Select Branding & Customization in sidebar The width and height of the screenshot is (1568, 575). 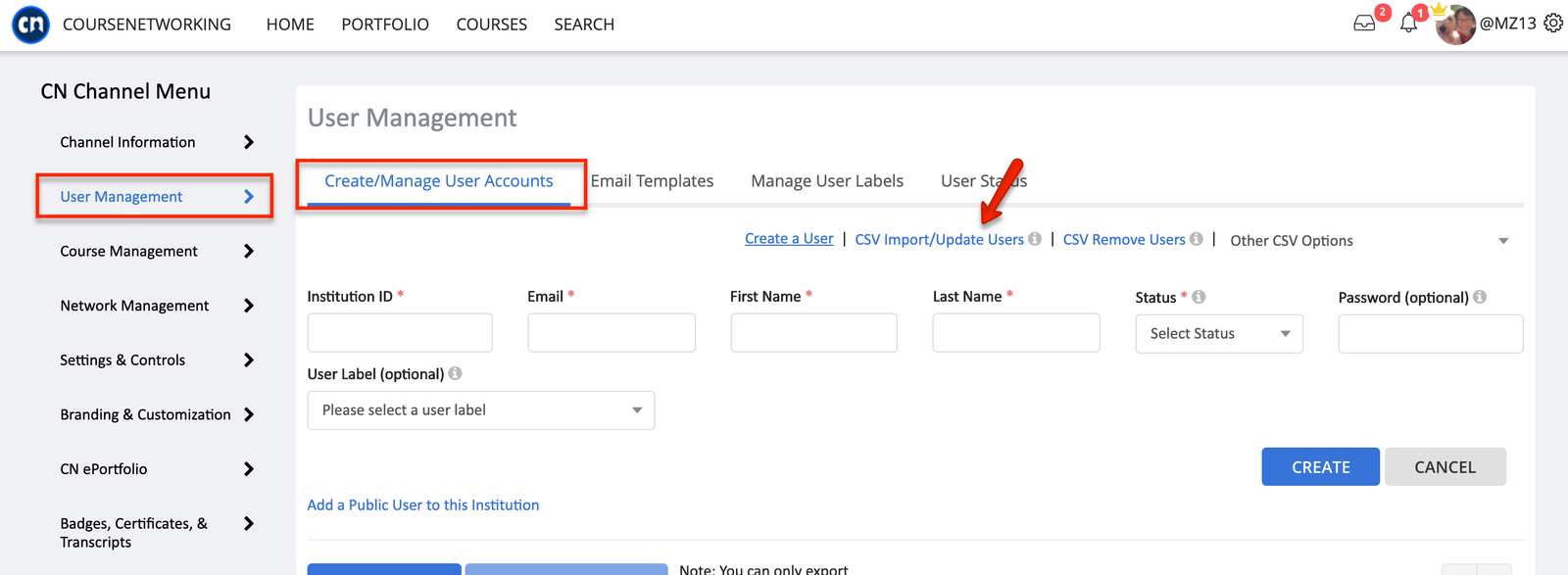coord(145,414)
